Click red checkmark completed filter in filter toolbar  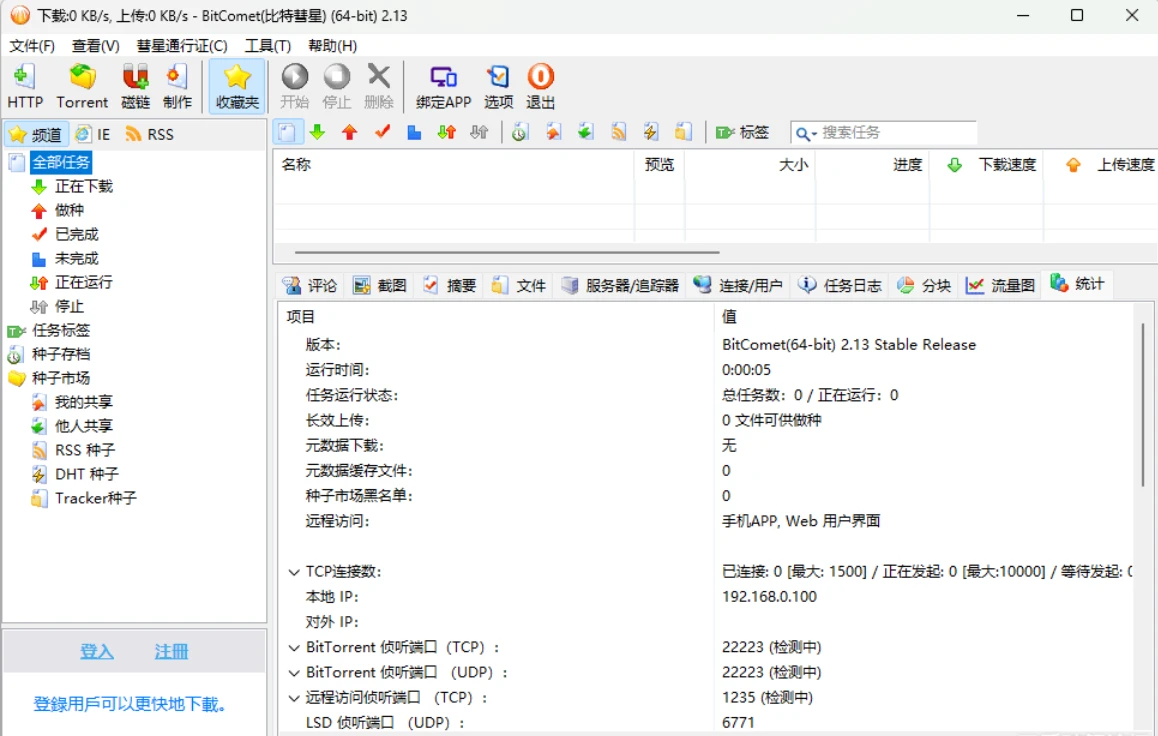click(x=383, y=132)
